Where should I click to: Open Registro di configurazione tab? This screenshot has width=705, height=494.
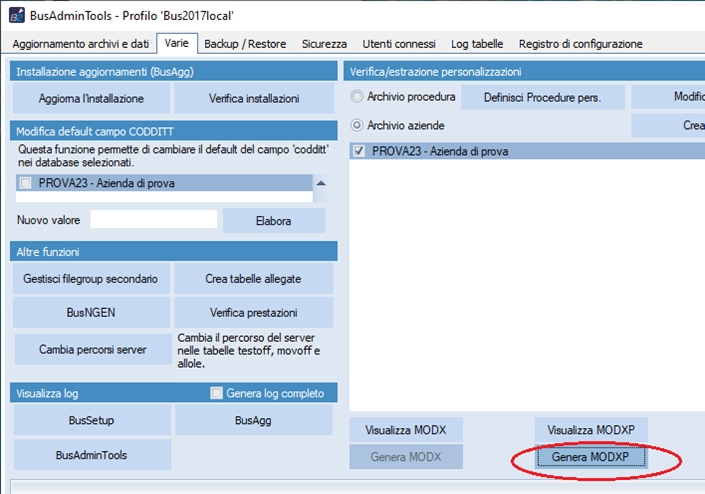(580, 44)
